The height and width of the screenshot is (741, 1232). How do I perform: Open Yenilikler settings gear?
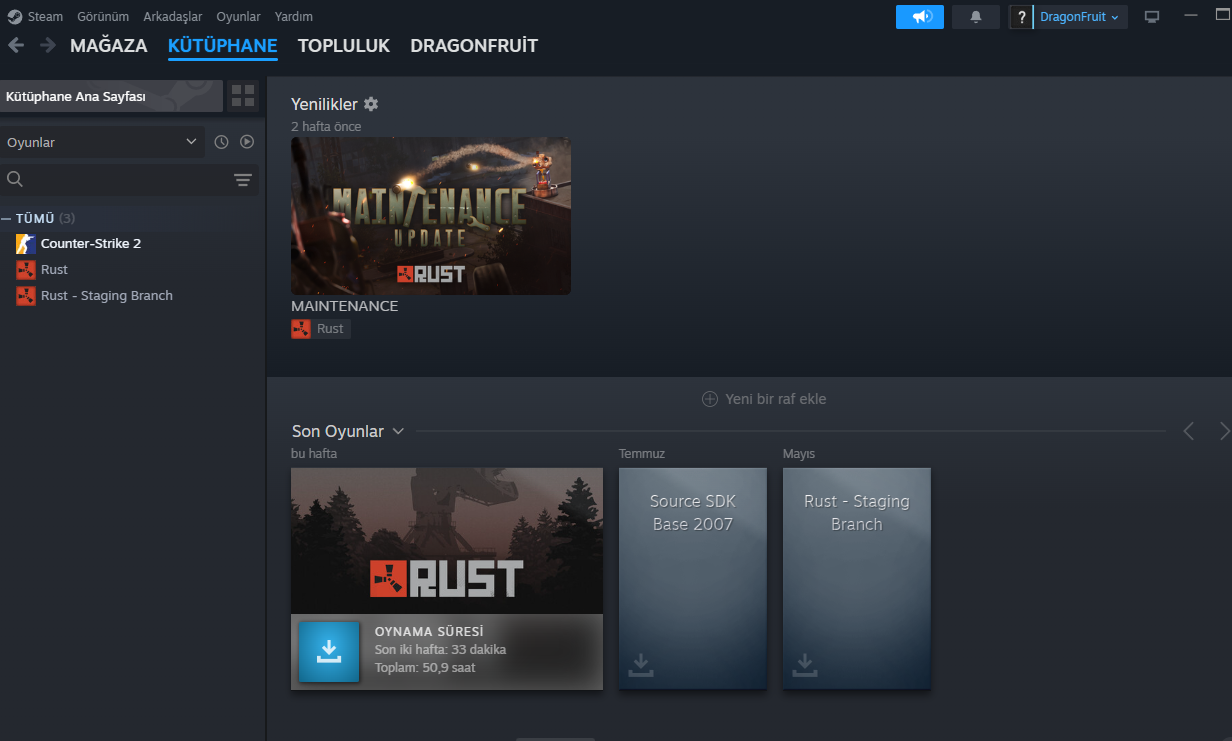(371, 104)
